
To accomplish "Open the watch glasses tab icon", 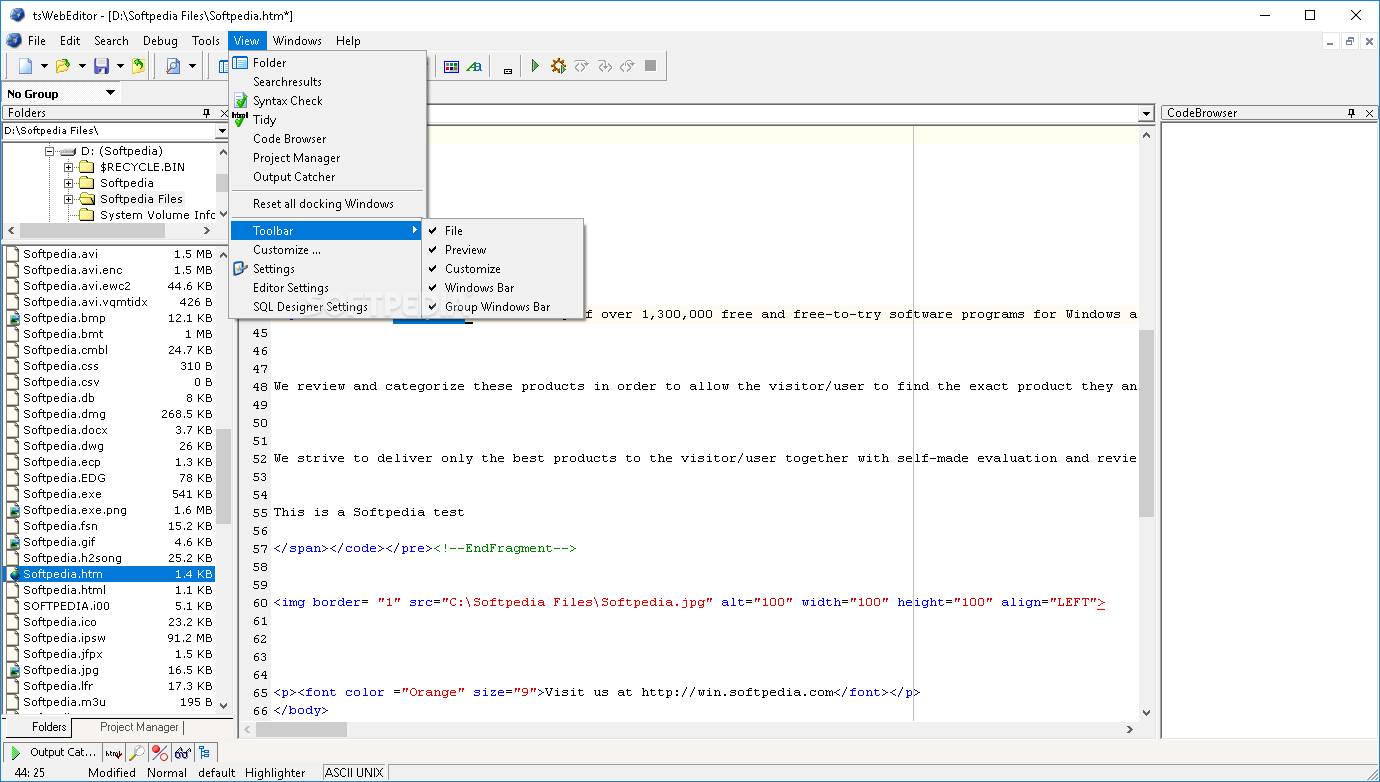I will coord(182,752).
